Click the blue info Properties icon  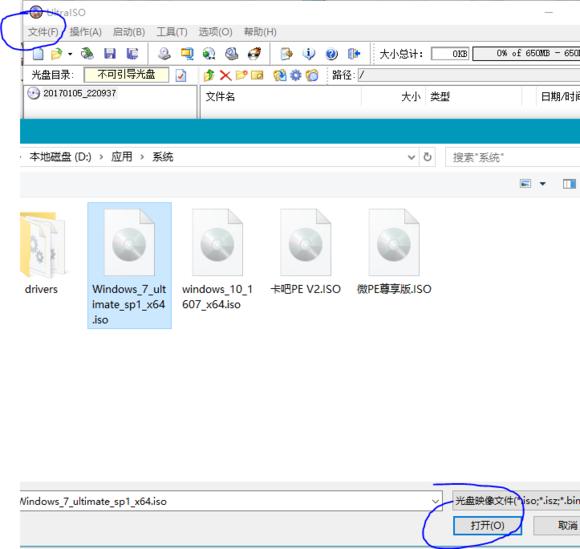pyautogui.click(x=309, y=54)
